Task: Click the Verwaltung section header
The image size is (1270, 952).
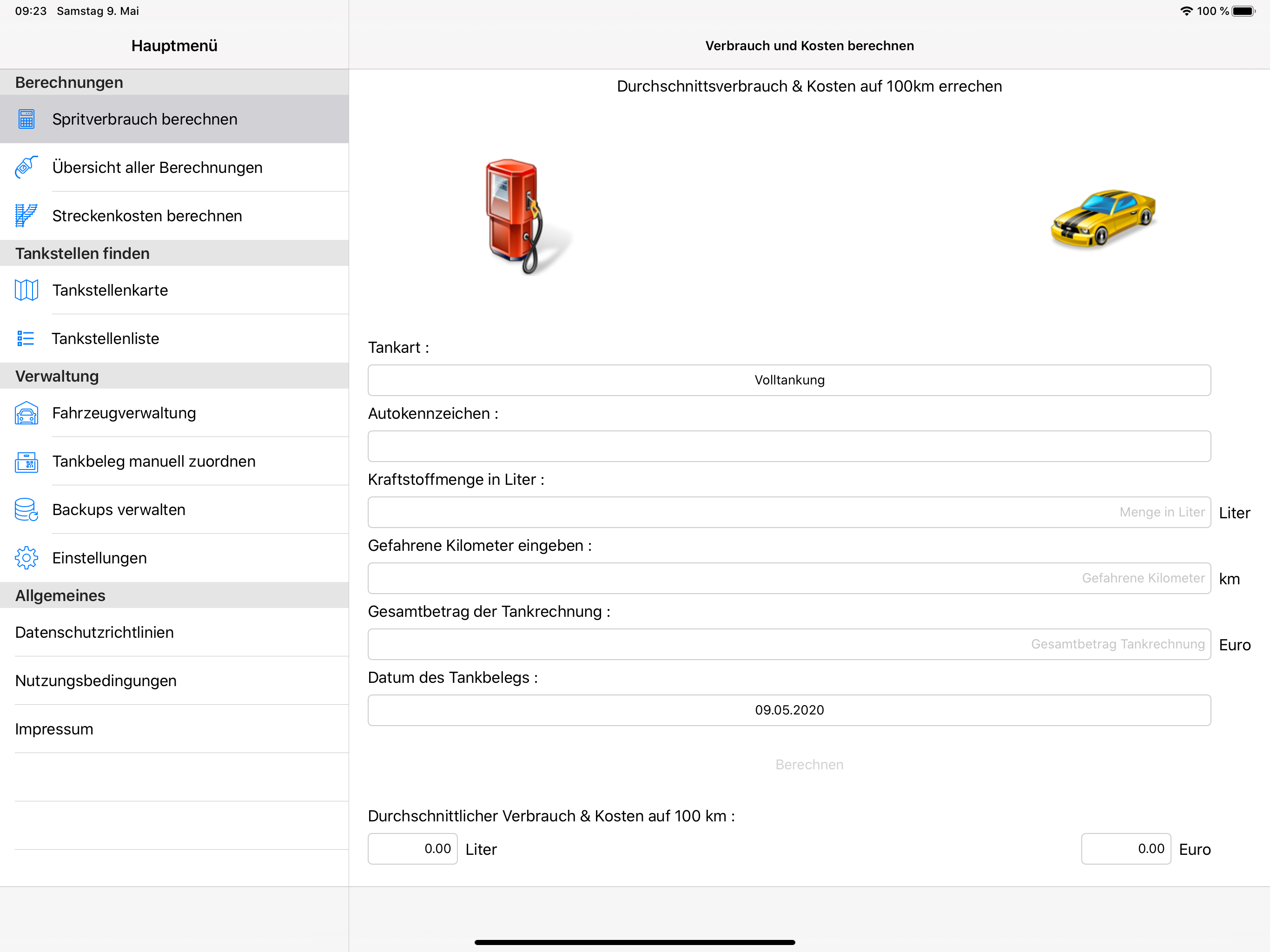Action: pyautogui.click(x=174, y=376)
